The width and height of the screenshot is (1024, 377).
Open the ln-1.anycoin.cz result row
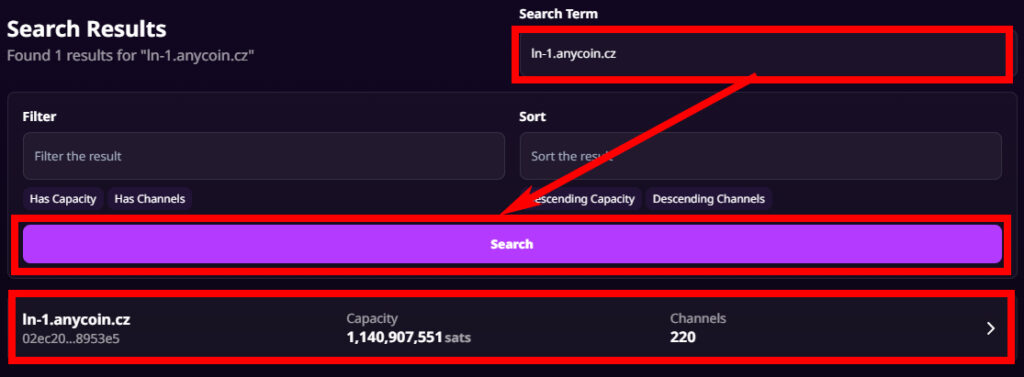pos(512,327)
